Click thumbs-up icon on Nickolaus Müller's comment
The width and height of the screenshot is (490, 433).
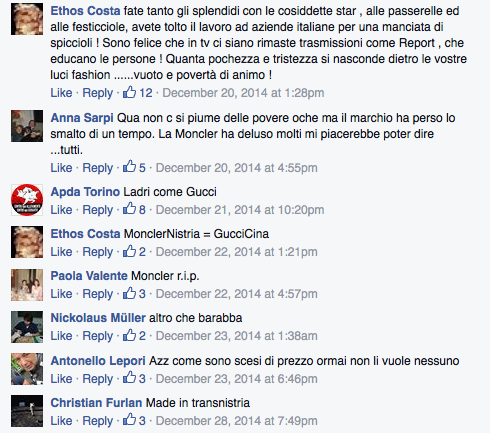[x=129, y=335]
